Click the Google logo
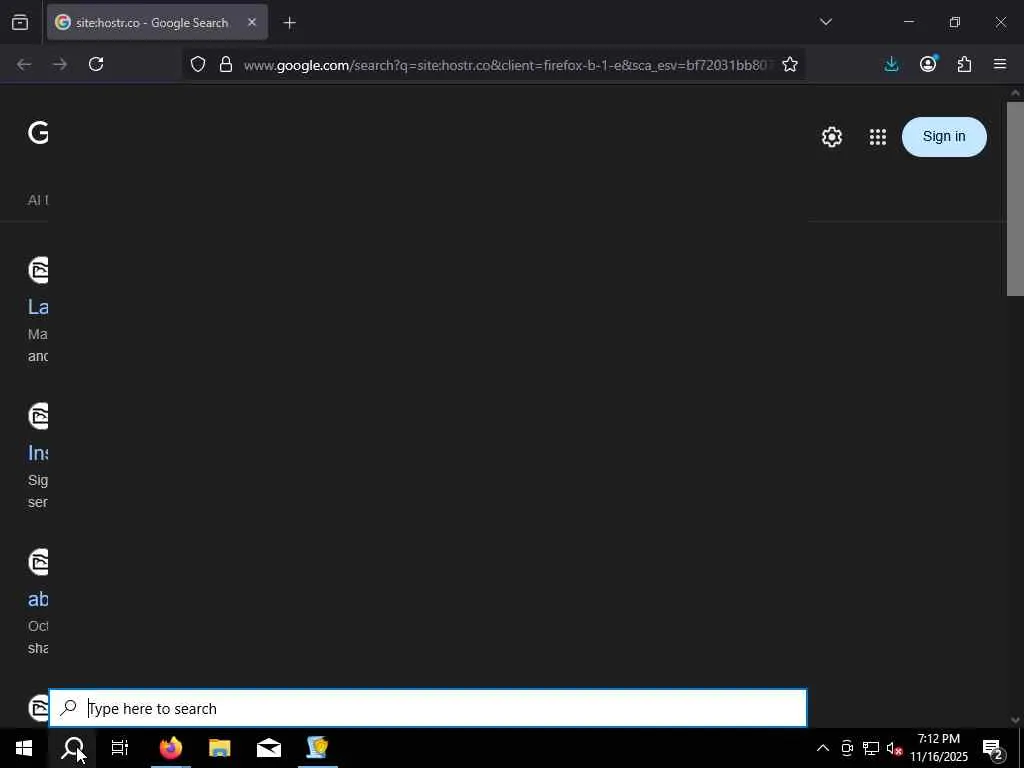The image size is (1024, 768). tap(38, 133)
